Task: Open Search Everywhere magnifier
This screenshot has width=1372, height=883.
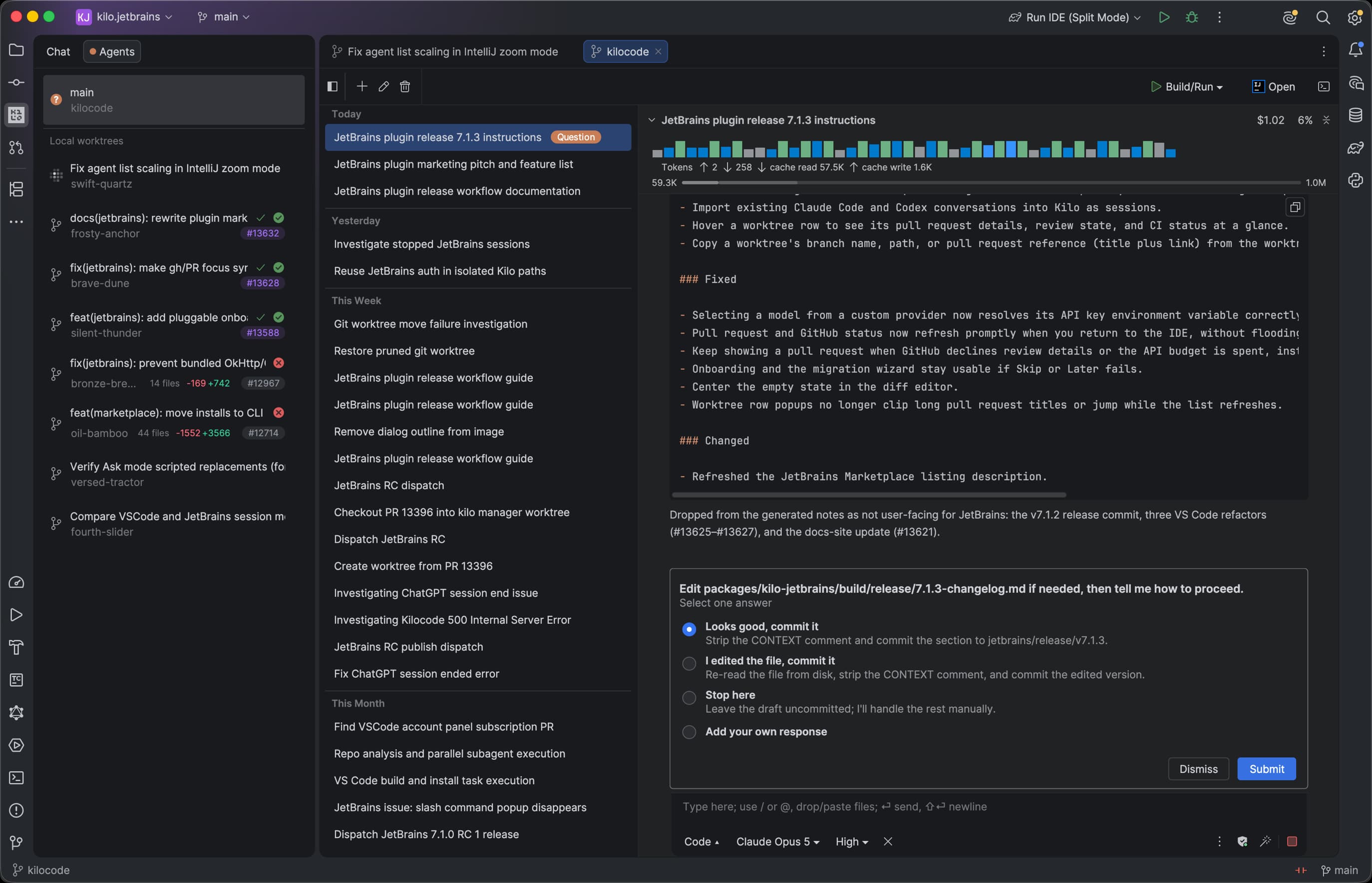Action: point(1323,17)
